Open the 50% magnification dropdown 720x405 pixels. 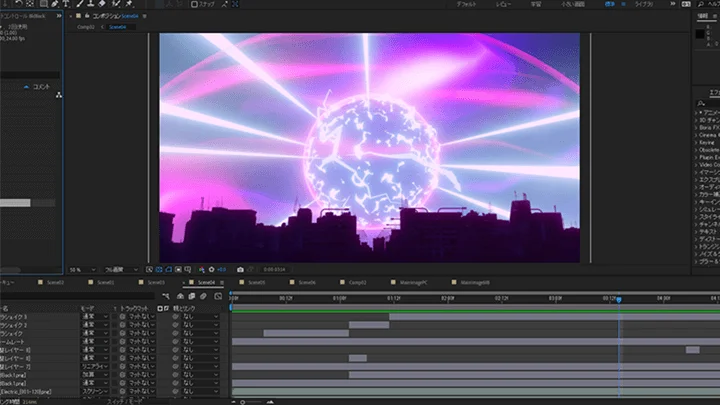click(82, 270)
